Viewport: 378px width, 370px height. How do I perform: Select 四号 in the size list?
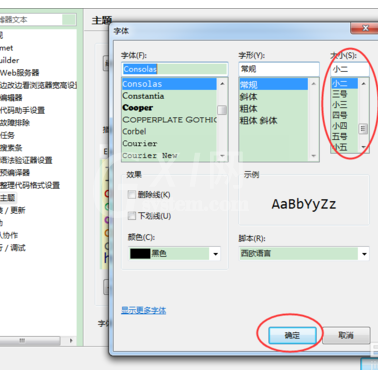pos(344,115)
